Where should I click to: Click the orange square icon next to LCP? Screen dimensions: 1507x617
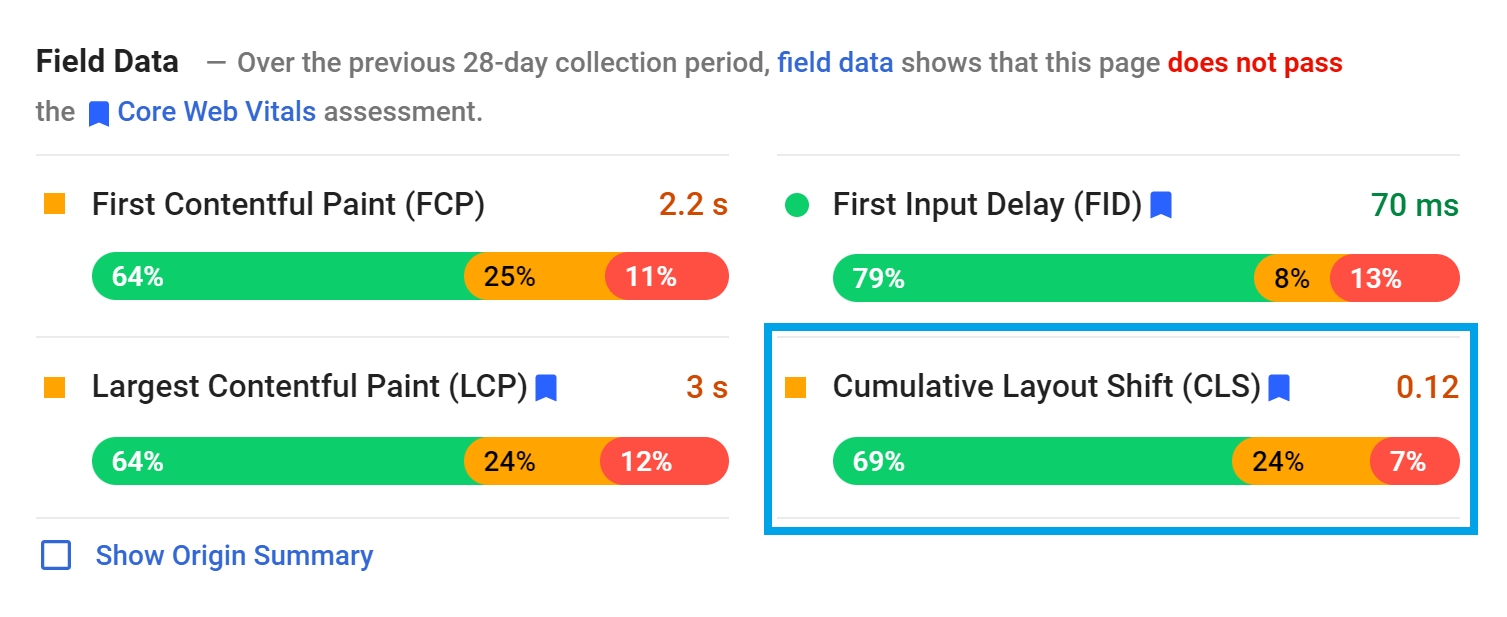point(54,386)
